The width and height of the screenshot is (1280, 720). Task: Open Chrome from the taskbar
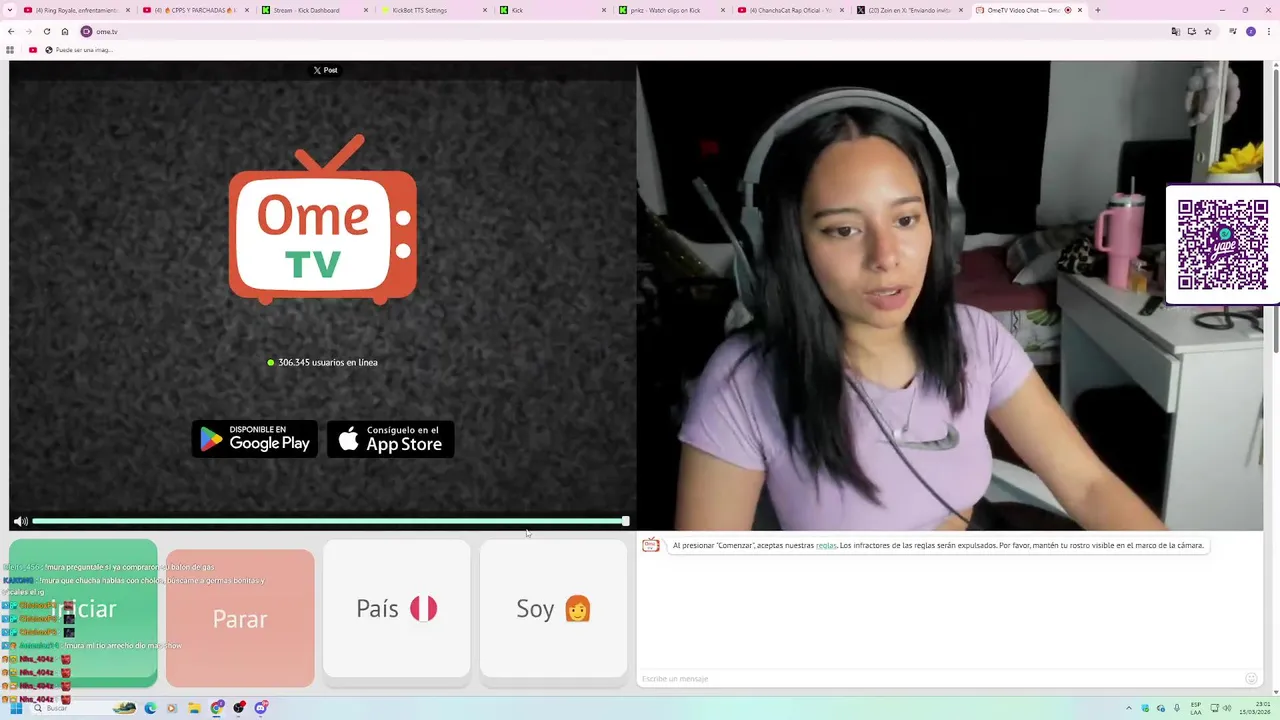[x=217, y=708]
